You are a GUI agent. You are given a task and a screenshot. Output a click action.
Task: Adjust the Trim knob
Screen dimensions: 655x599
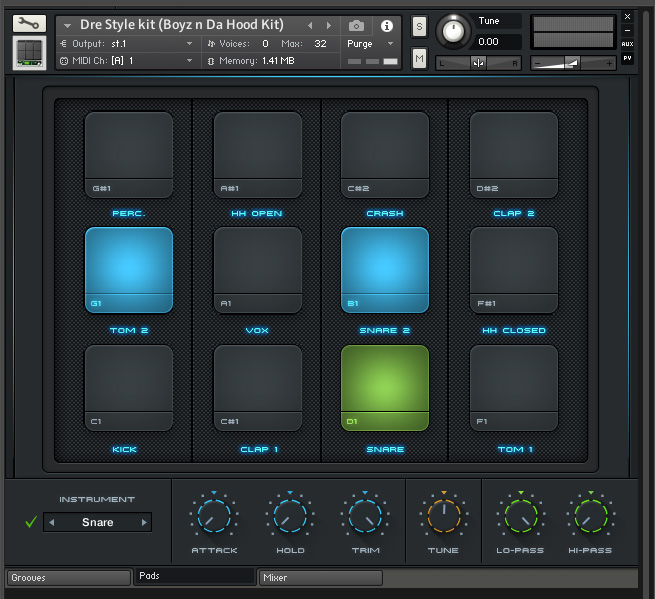coord(365,516)
